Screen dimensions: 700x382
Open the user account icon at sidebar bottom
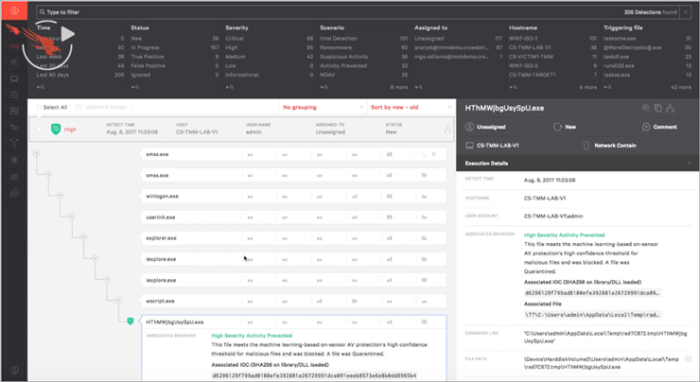pos(14,370)
